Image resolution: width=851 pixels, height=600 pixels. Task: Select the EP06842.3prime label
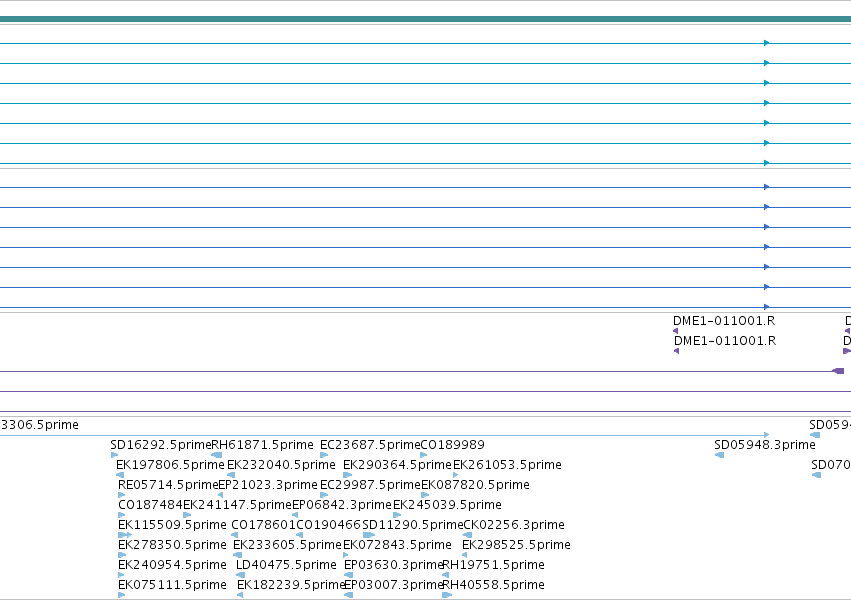(x=342, y=505)
